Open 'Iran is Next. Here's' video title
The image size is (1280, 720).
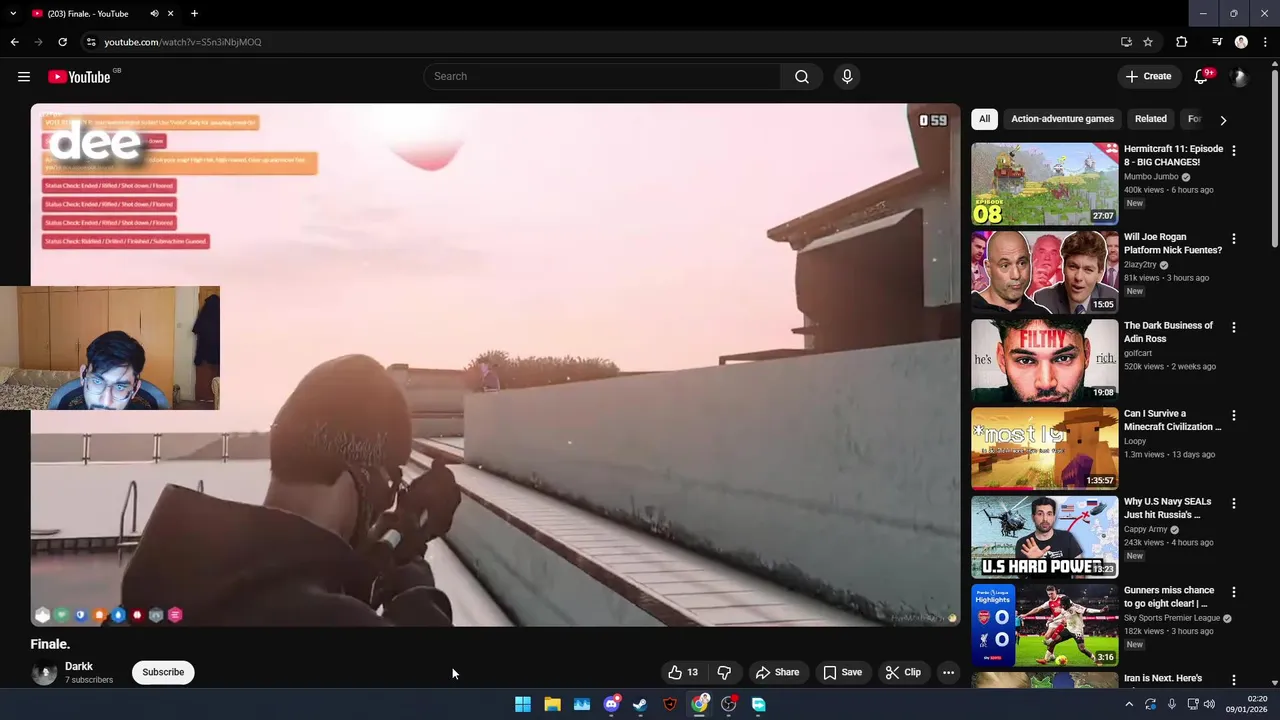1163,679
